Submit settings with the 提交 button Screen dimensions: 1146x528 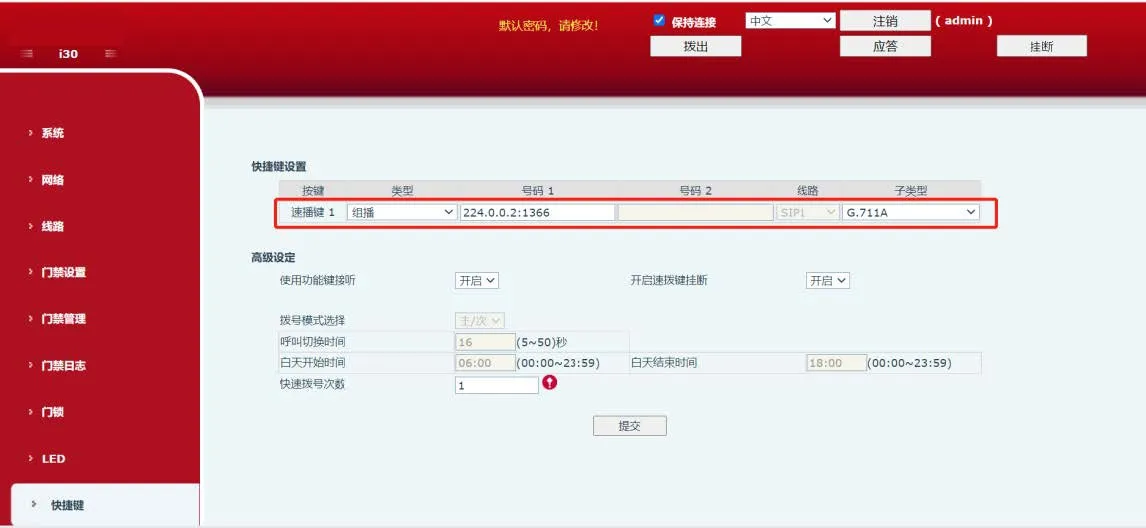629,426
